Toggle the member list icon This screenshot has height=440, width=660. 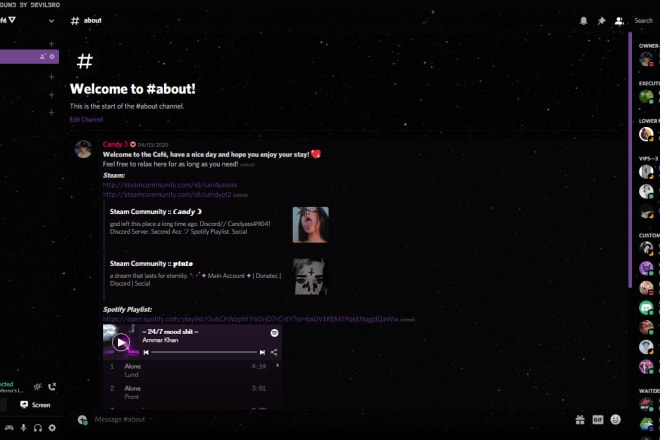point(619,21)
